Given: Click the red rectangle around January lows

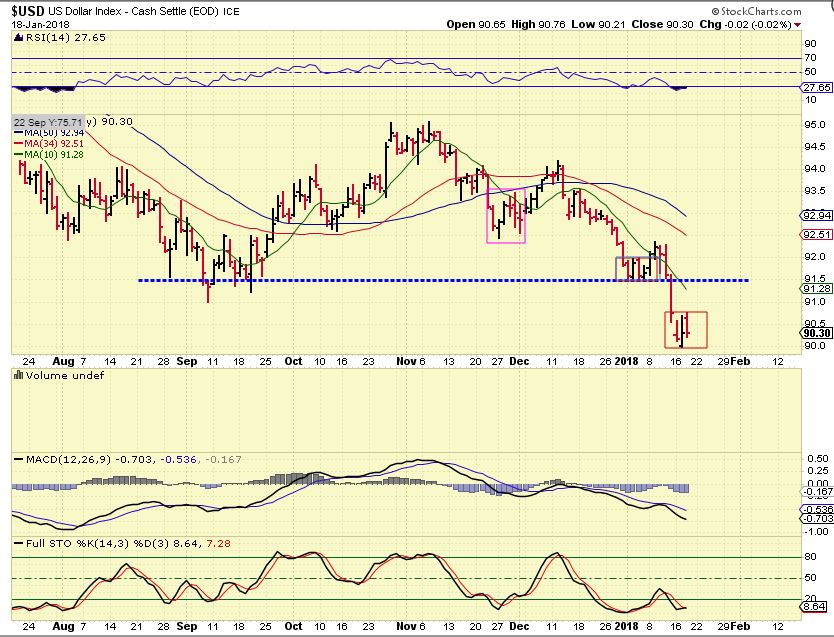Looking at the screenshot, I should [686, 329].
